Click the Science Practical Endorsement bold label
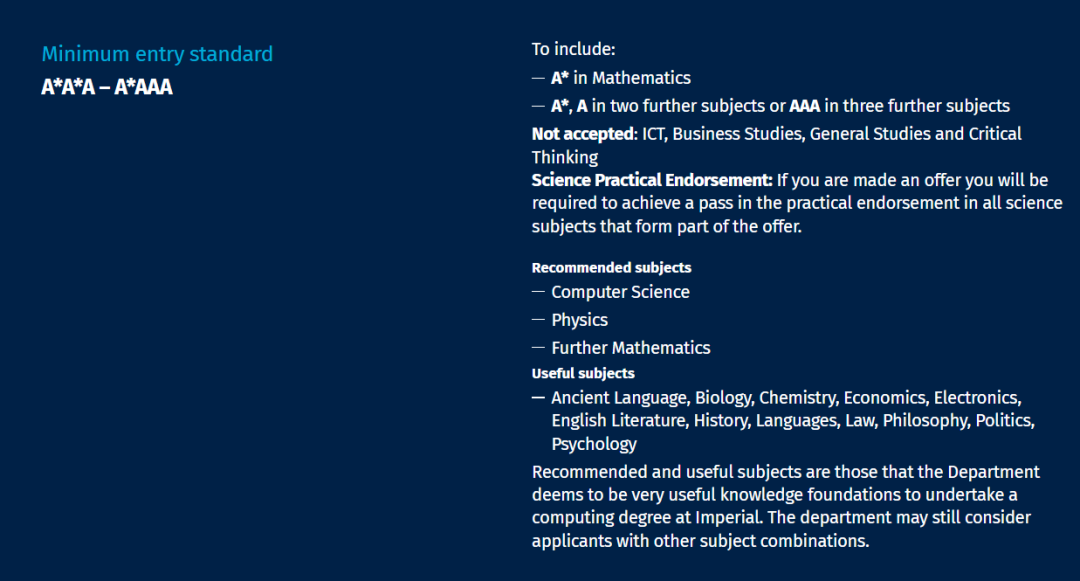Viewport: 1080px width, 581px height. pos(652,180)
